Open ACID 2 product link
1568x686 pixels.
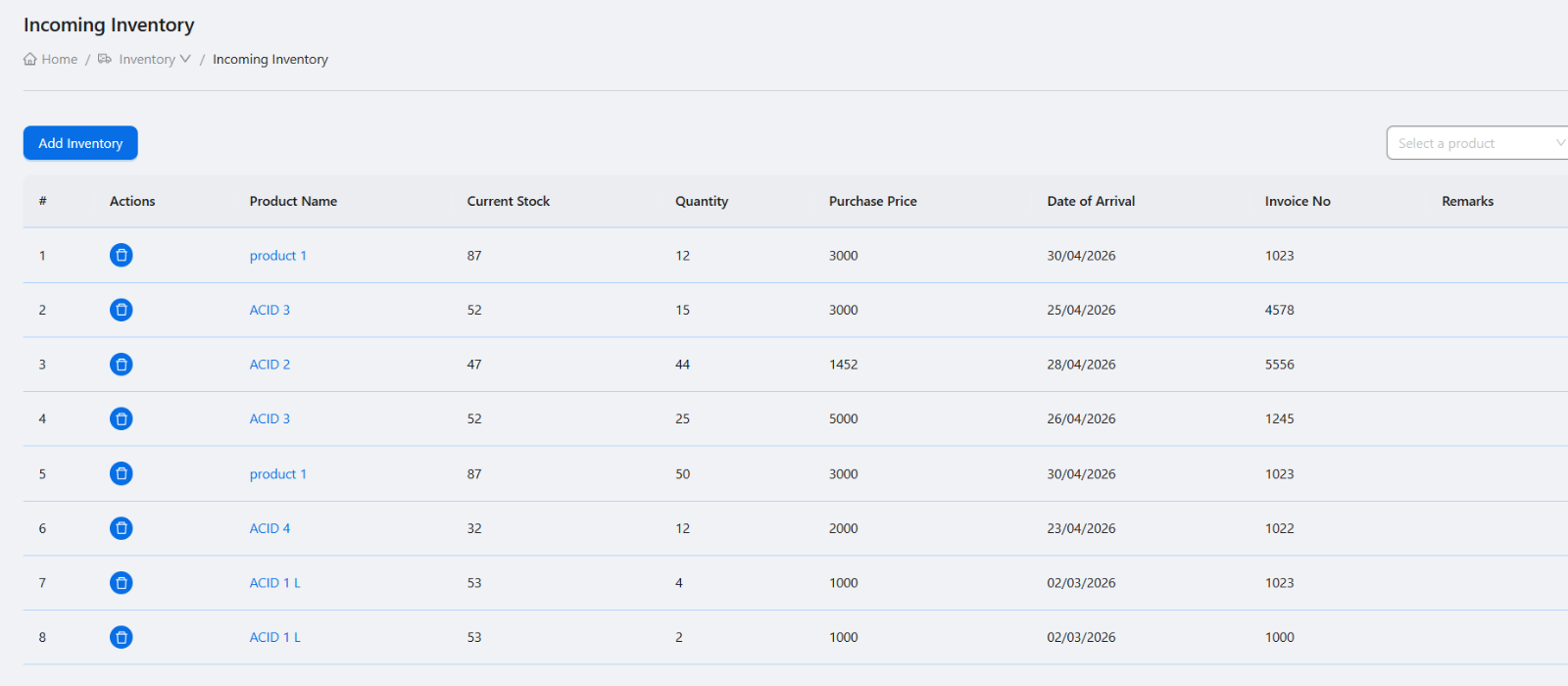[x=269, y=365]
